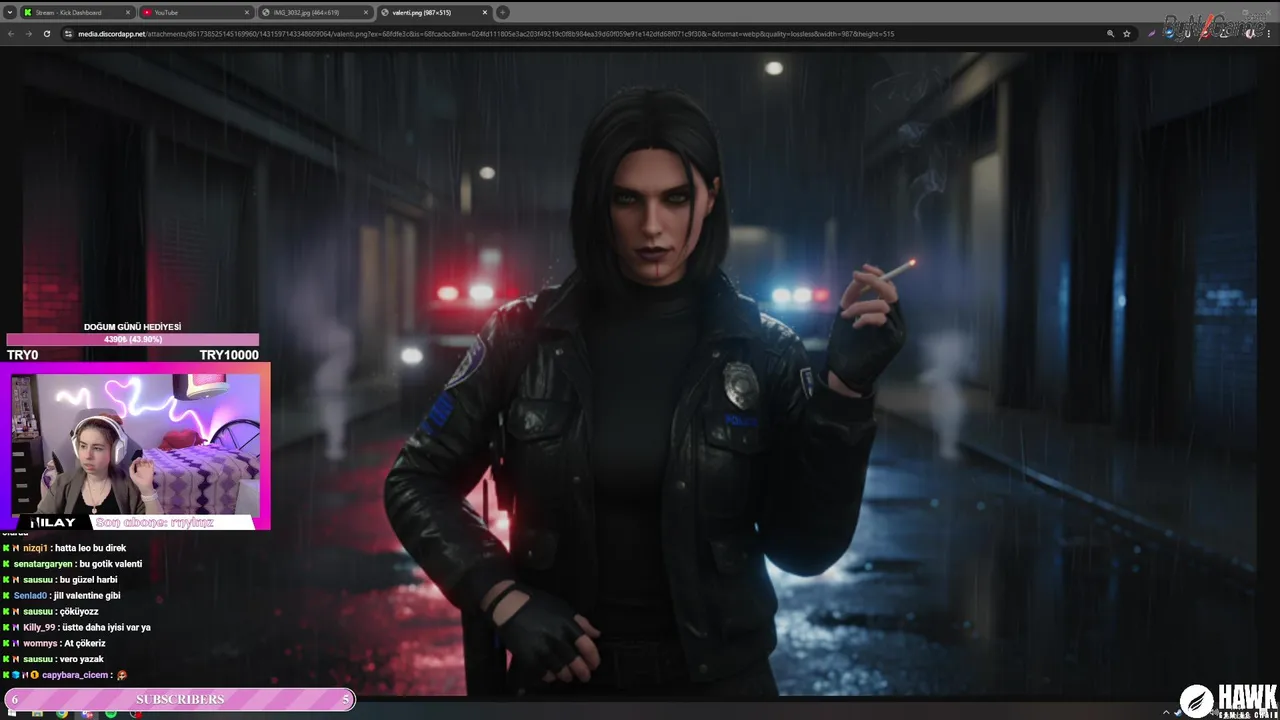
Task: Click chat message 'At çökeriz'
Action: (x=83, y=644)
